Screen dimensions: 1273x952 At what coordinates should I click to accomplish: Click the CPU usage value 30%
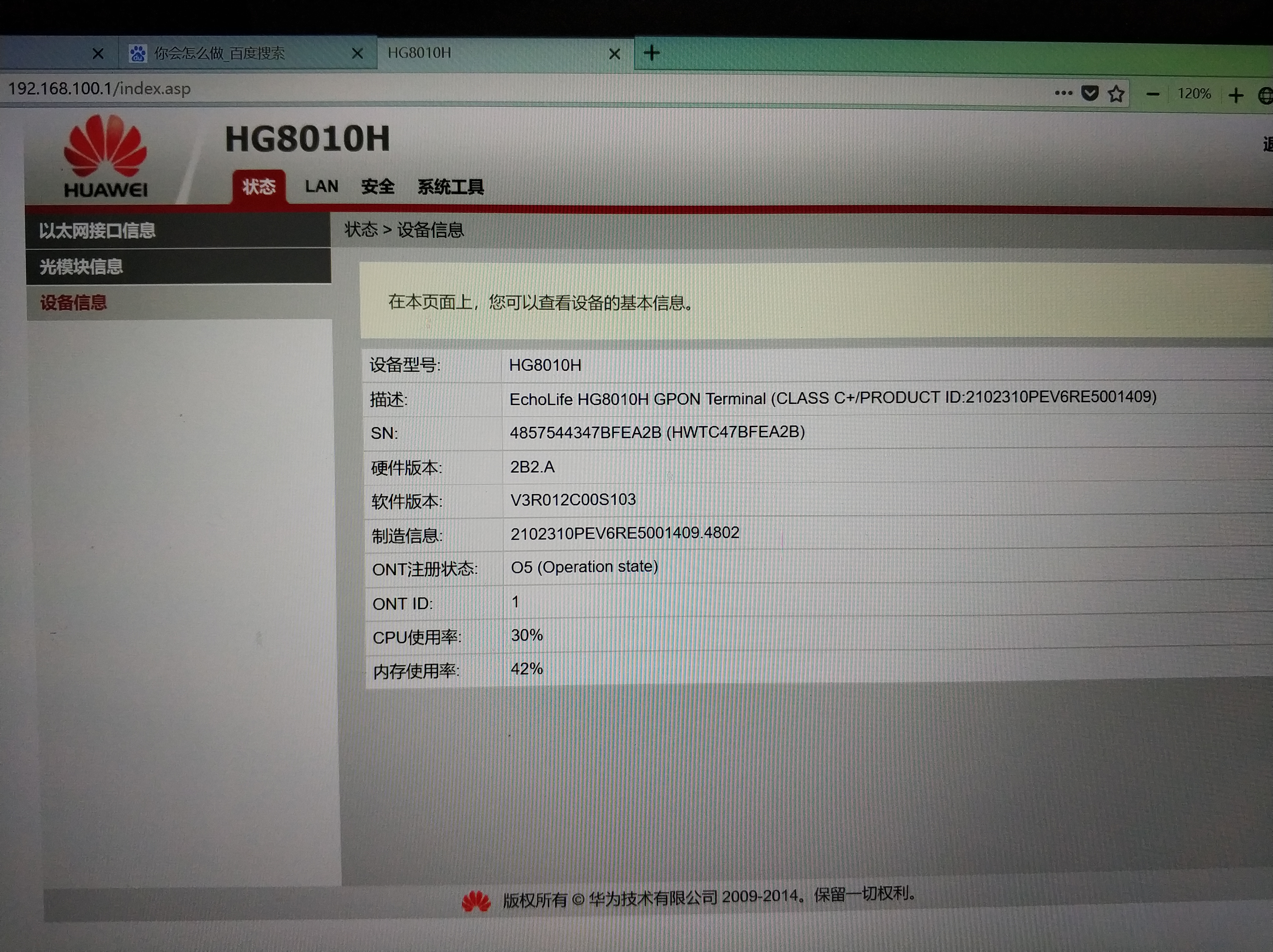527,635
